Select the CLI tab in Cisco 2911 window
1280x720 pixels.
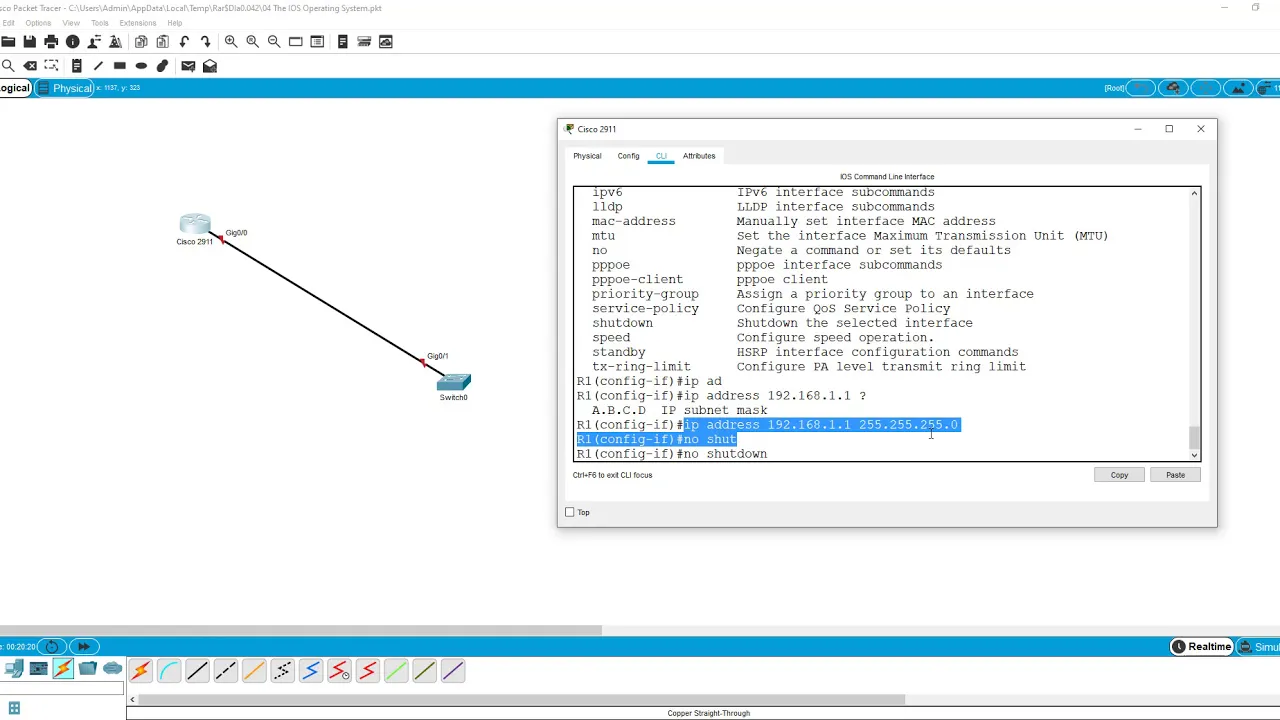[661, 156]
